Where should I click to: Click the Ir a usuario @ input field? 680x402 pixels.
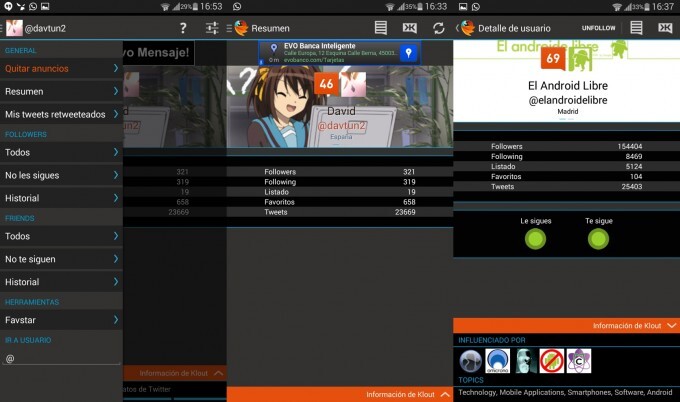click(60, 358)
